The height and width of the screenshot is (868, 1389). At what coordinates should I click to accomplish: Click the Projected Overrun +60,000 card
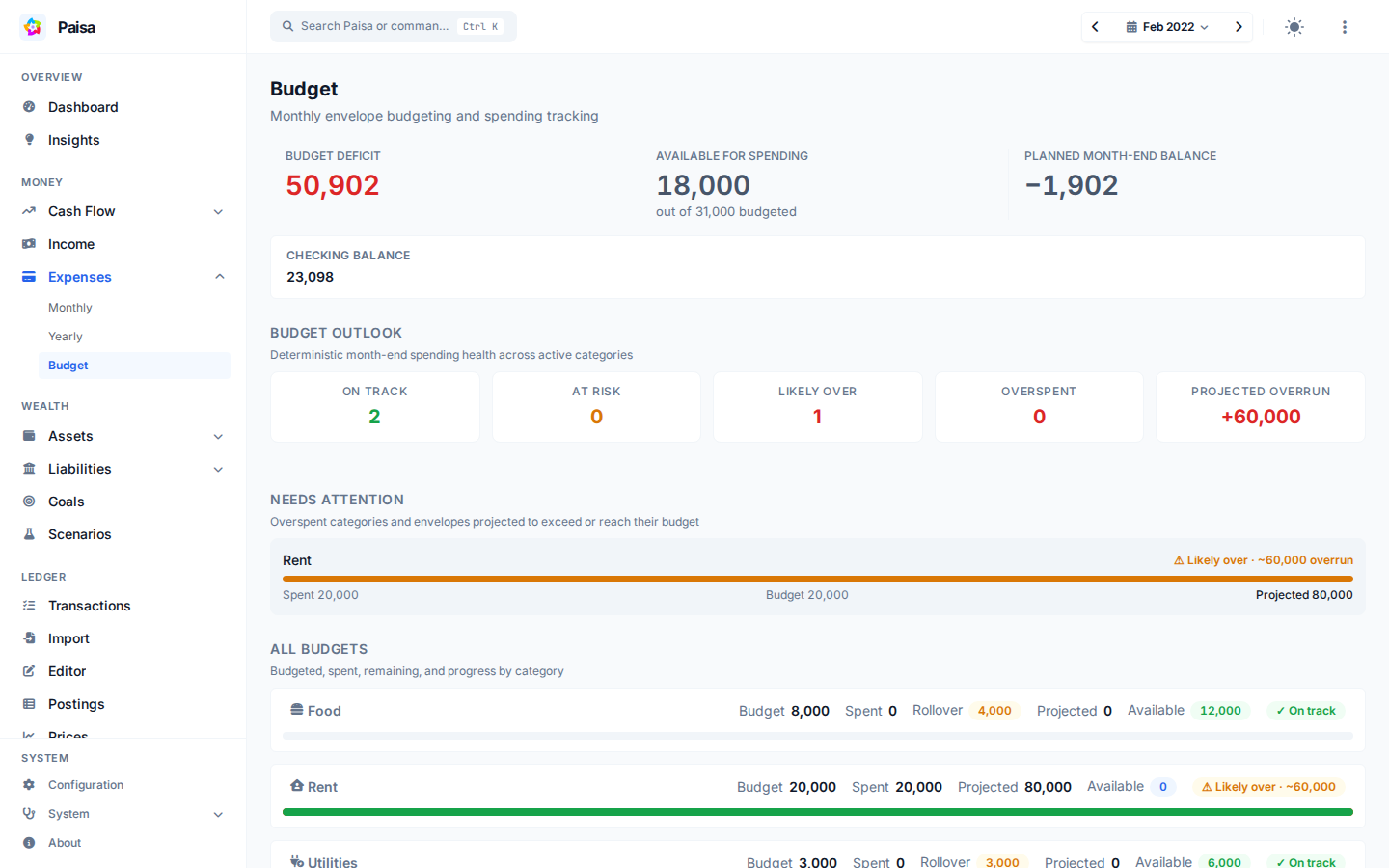click(1261, 407)
